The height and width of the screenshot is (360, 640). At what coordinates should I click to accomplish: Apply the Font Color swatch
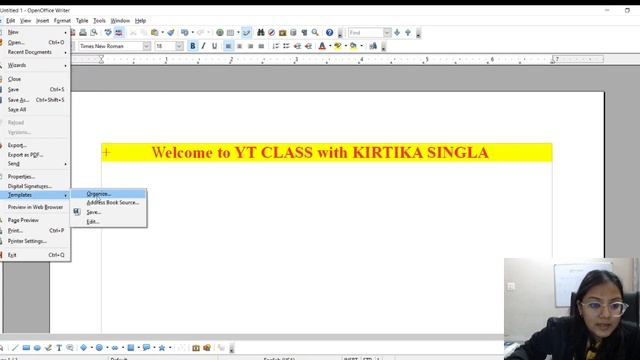click(322, 46)
